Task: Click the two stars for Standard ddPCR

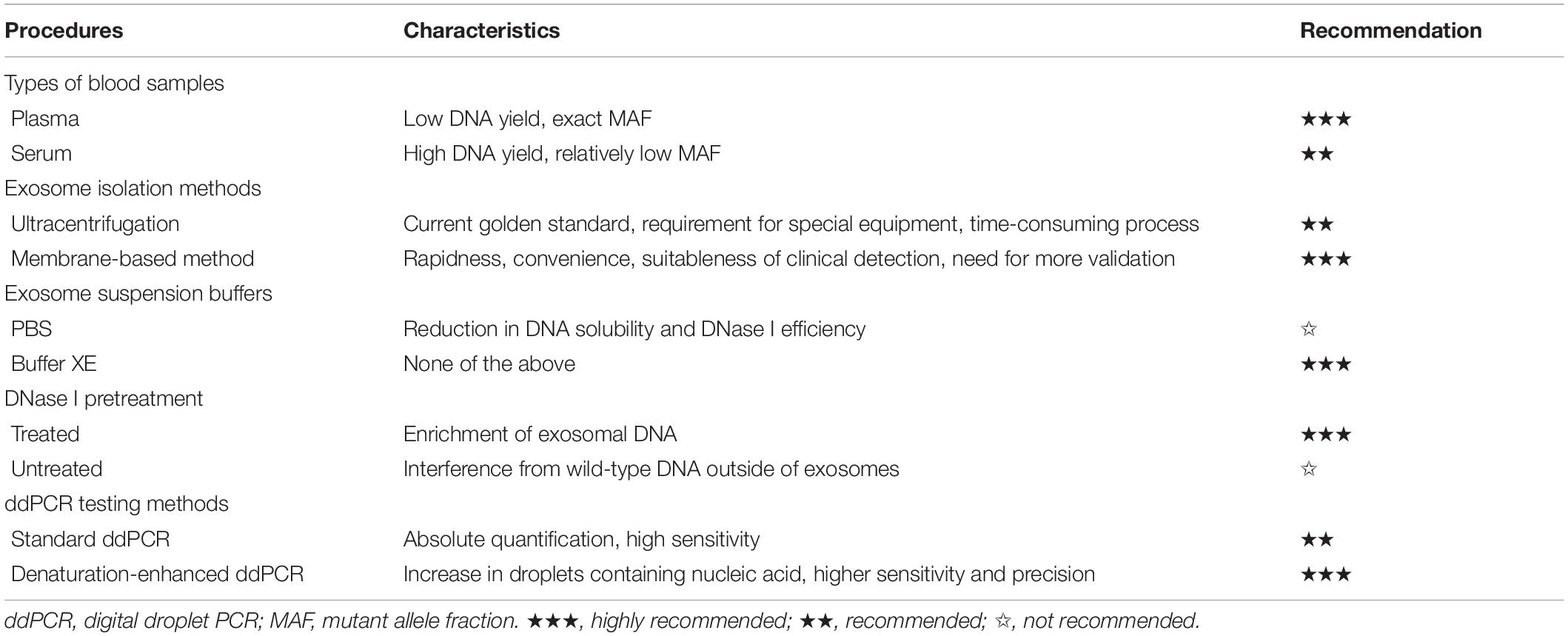Action: (x=1317, y=539)
